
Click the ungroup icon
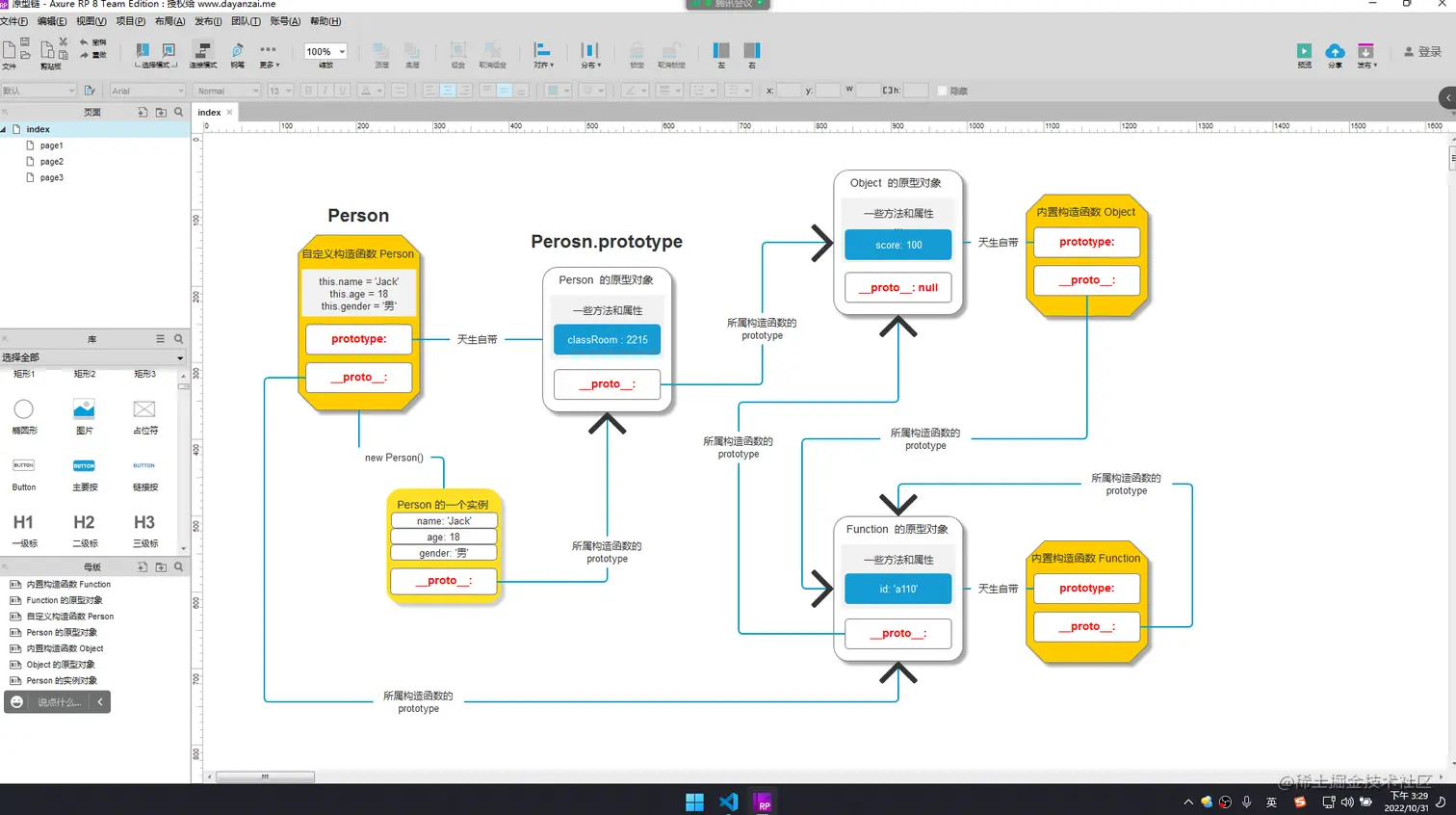[492, 50]
